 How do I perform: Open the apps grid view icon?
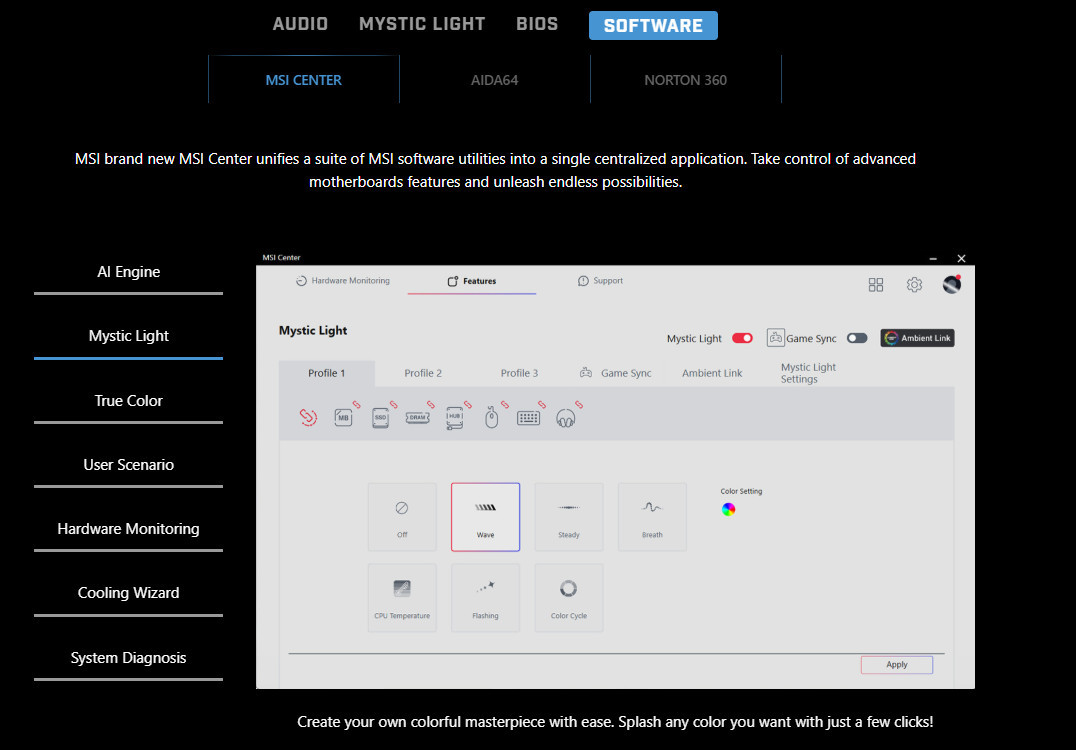[876, 285]
